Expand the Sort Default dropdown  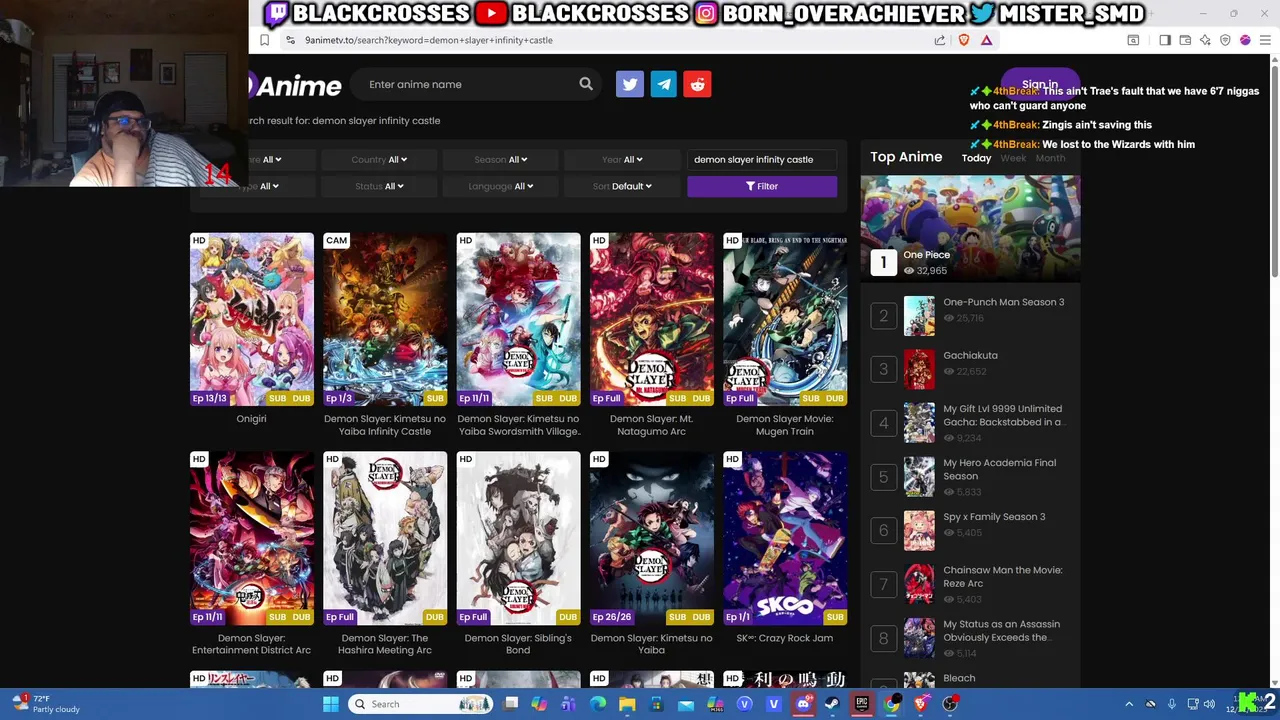tap(622, 186)
